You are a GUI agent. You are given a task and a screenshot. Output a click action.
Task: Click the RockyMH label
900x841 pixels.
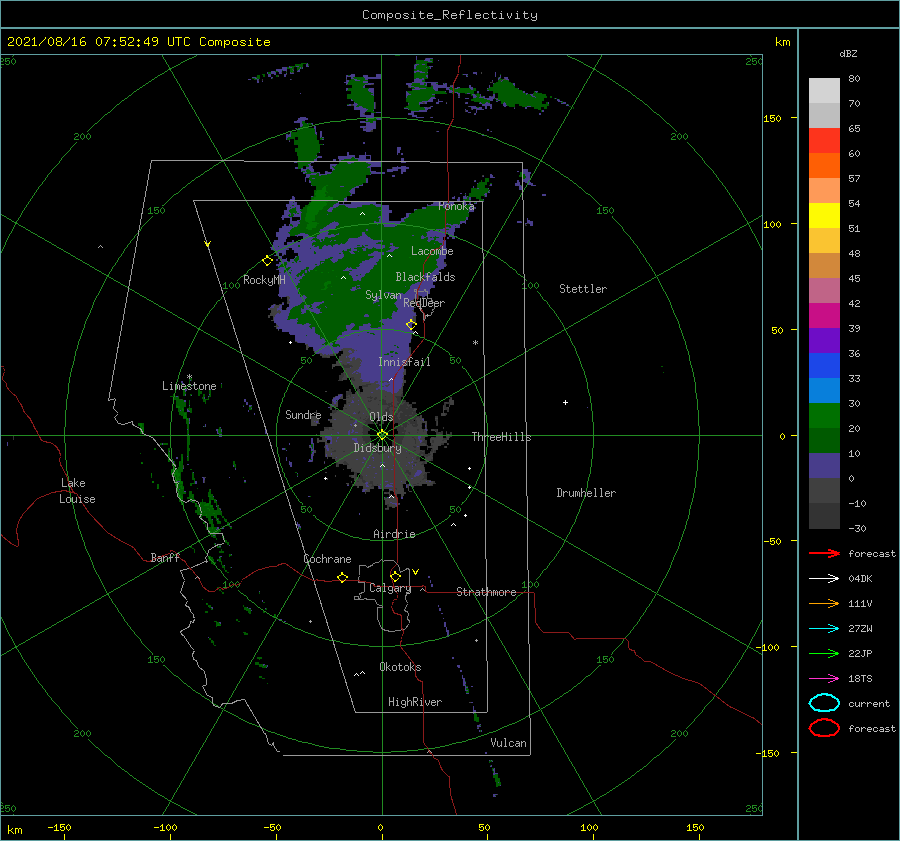[264, 280]
